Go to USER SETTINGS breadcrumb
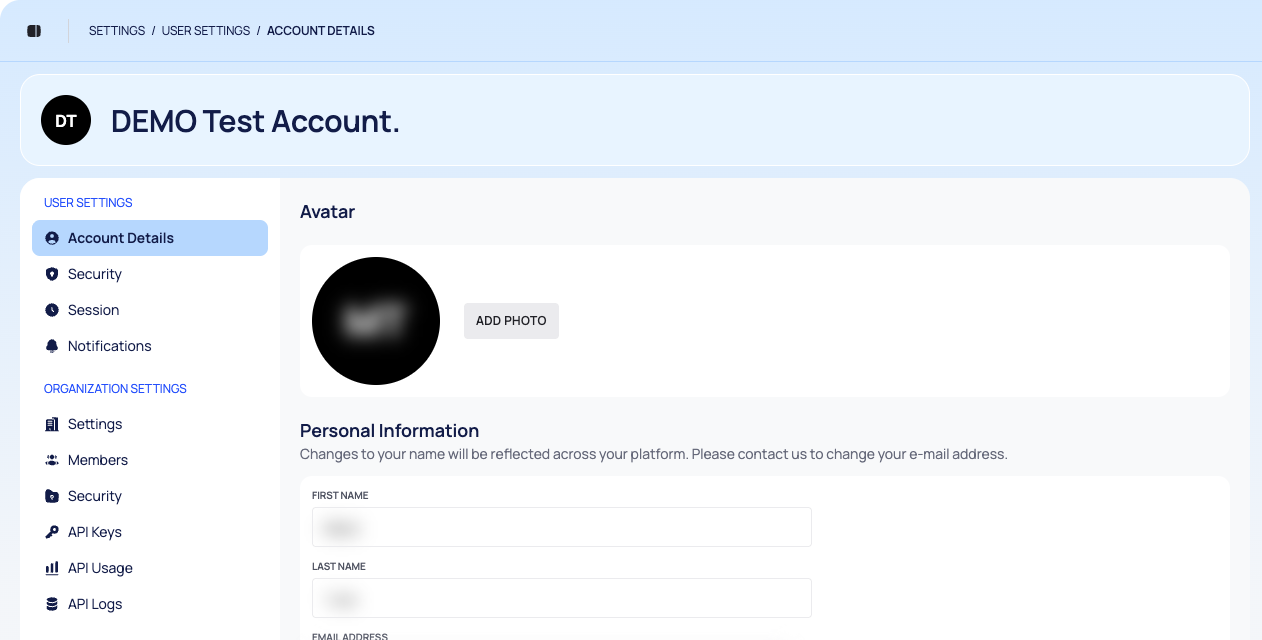The image size is (1262, 640). coord(206,31)
